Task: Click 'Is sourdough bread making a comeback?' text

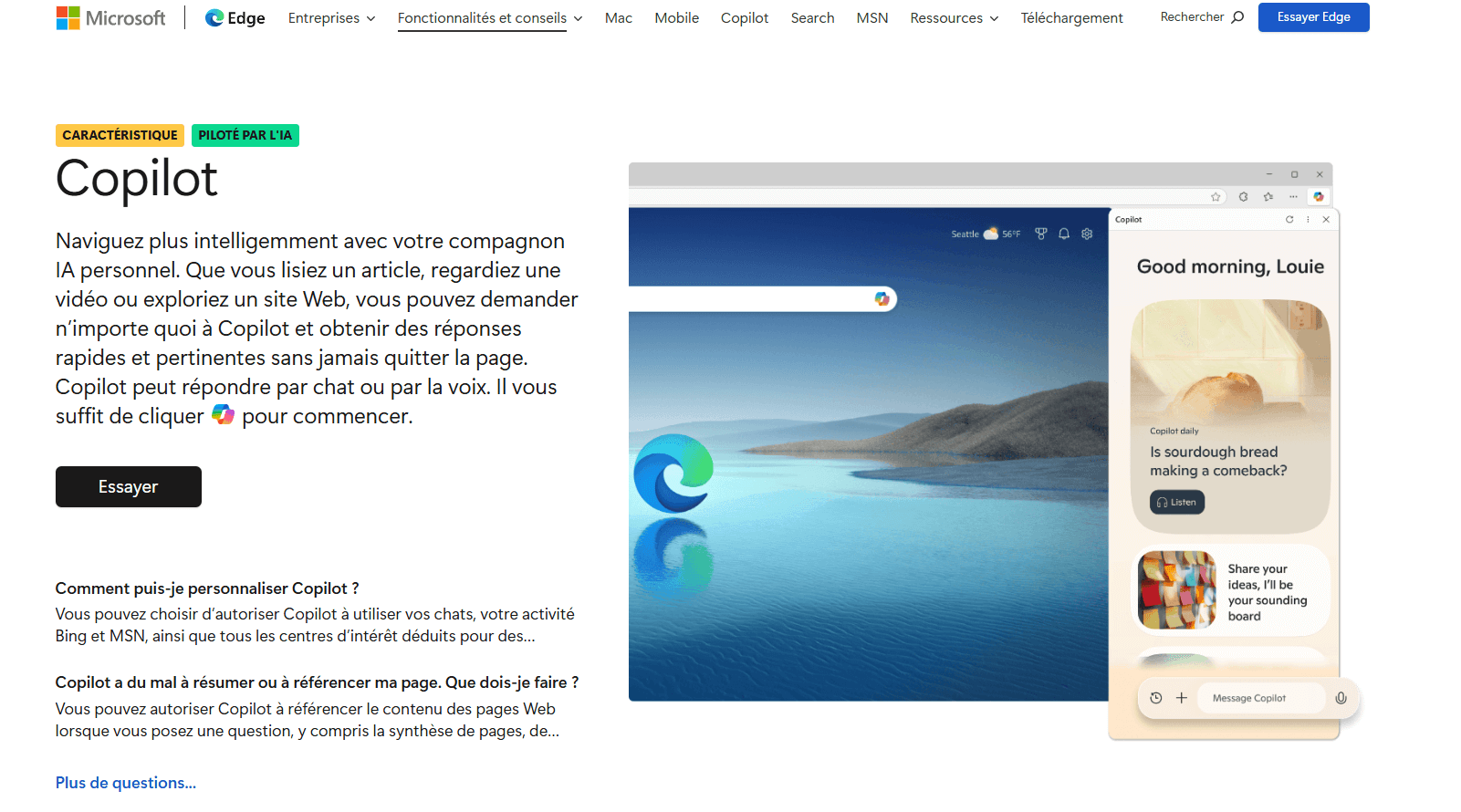Action: click(1218, 461)
